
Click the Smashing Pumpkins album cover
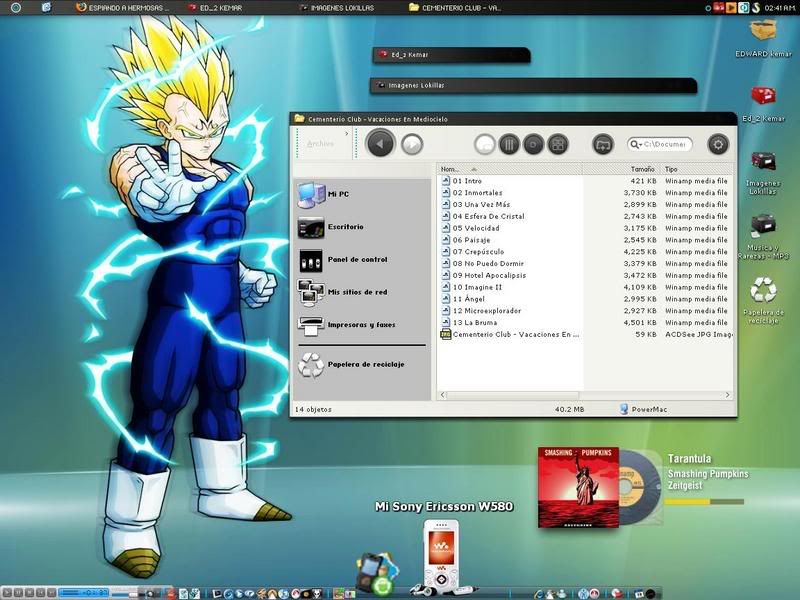(x=579, y=487)
